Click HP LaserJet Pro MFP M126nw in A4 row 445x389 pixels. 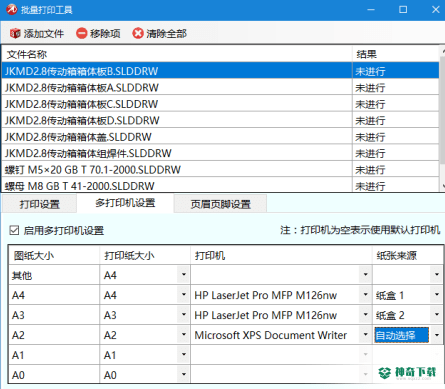point(266,295)
